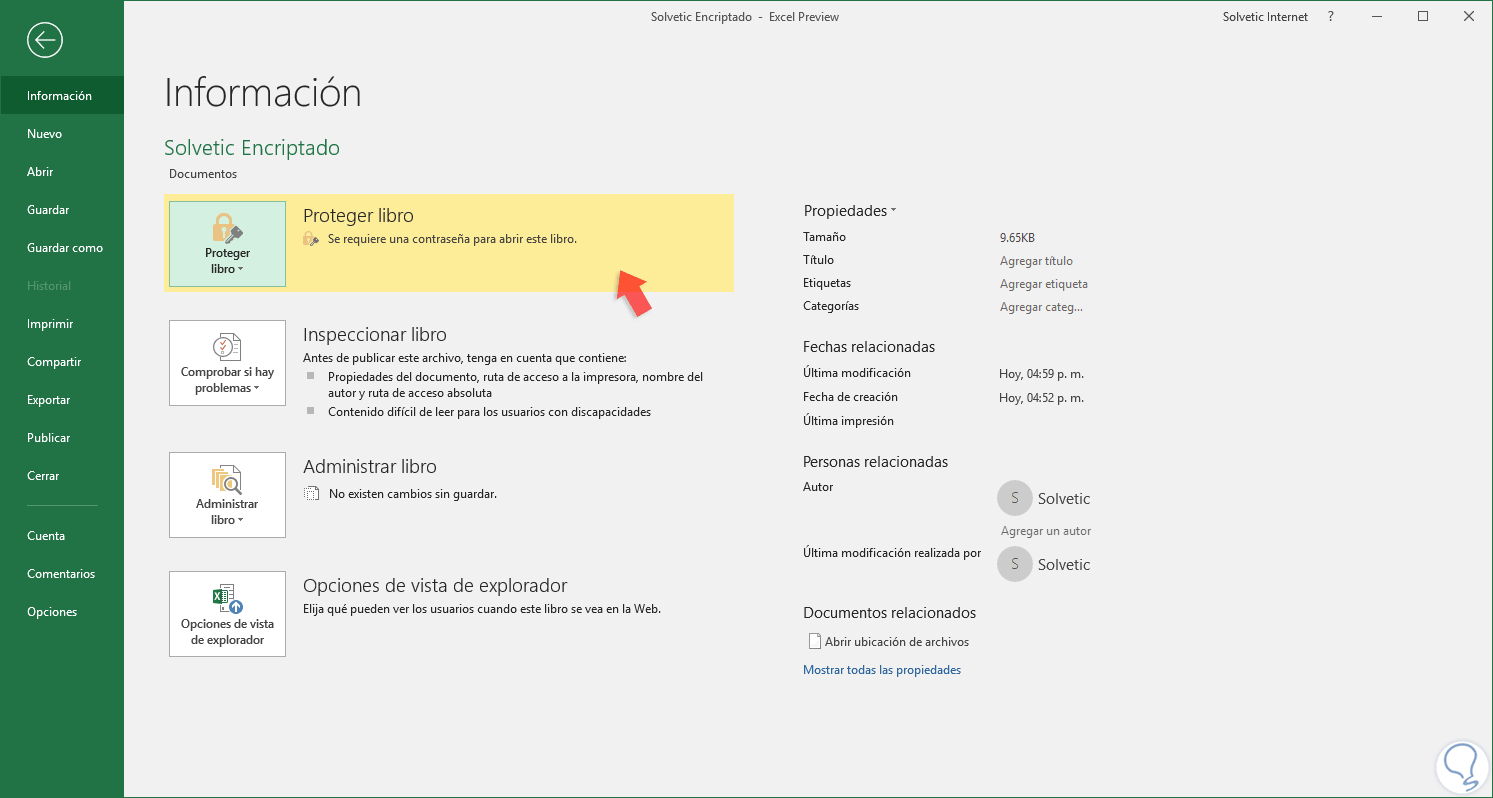Choose Cerrar in the sidebar
The width and height of the screenshot is (1493, 798).
coord(62,476)
